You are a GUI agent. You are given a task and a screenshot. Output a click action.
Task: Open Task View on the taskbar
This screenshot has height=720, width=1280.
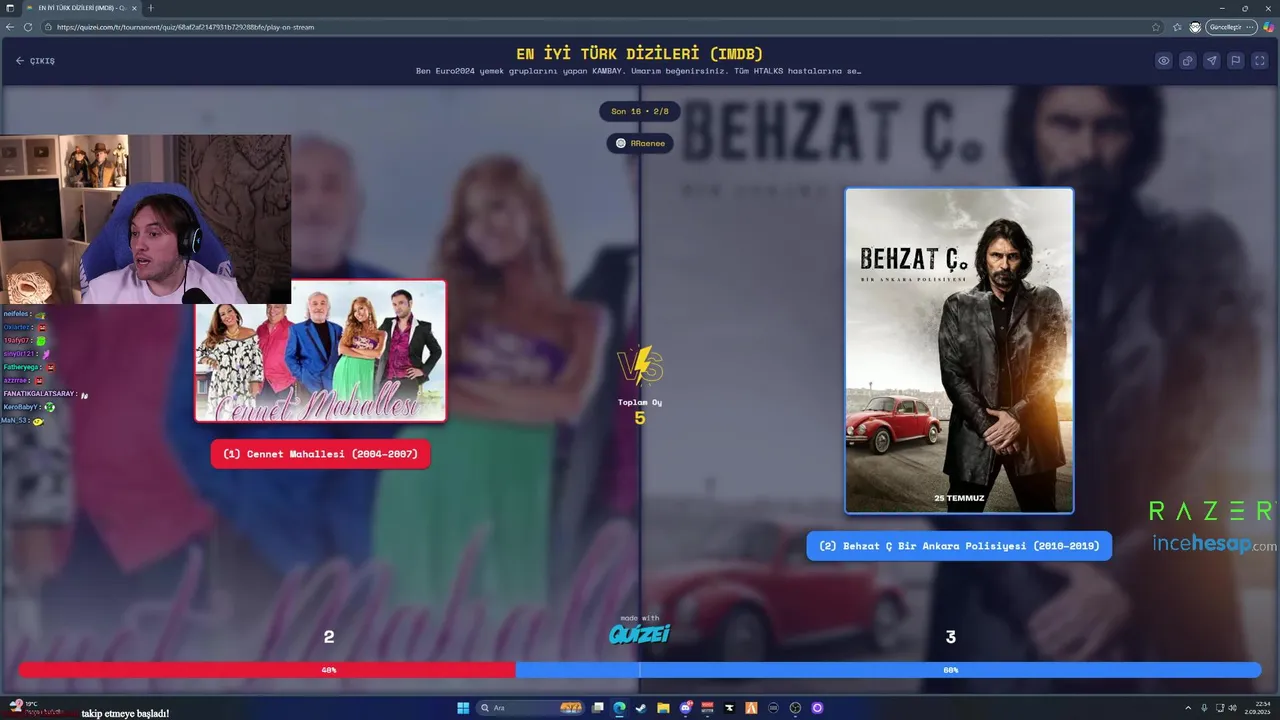pos(598,708)
